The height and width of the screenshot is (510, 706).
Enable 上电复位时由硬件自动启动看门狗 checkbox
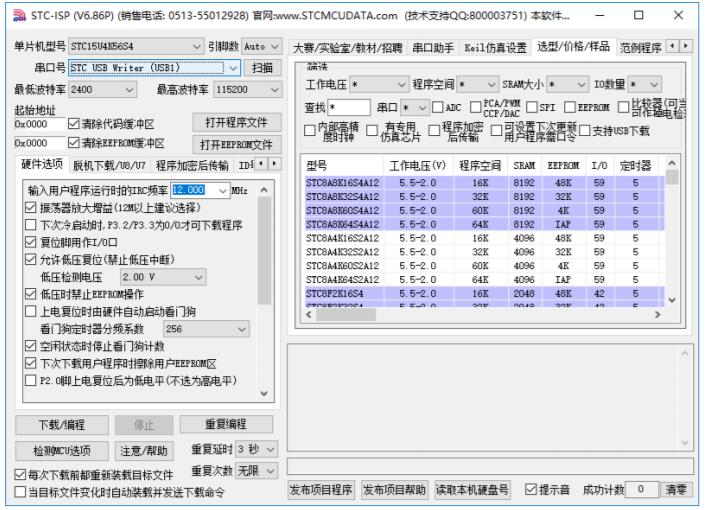30,311
